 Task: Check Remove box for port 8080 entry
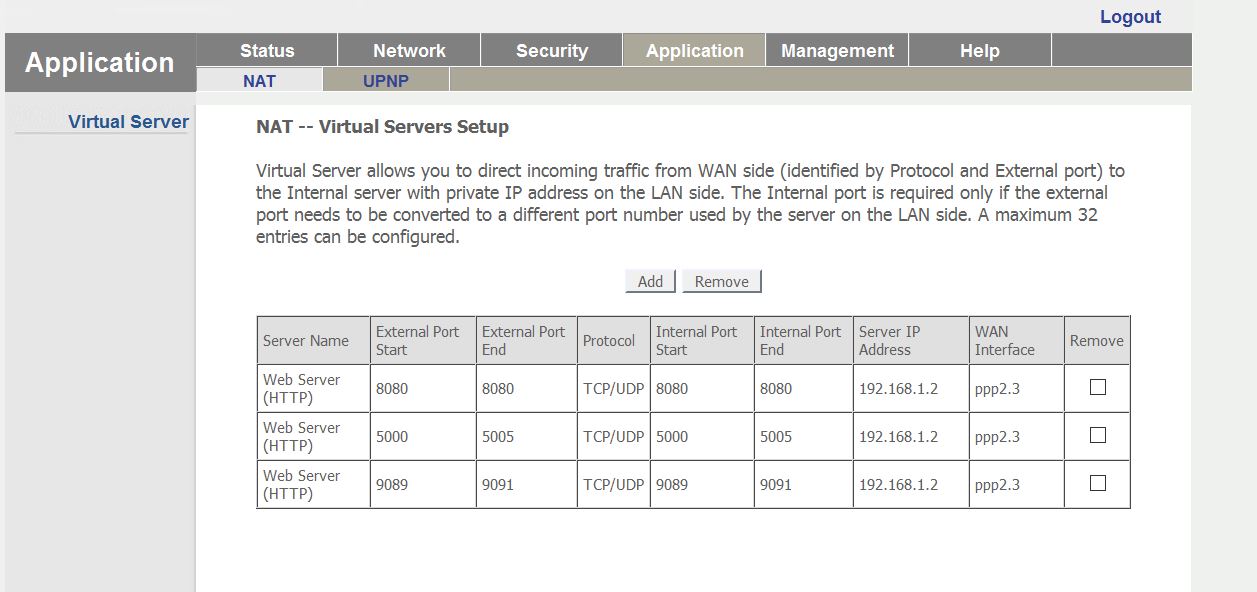pyautogui.click(x=1097, y=387)
